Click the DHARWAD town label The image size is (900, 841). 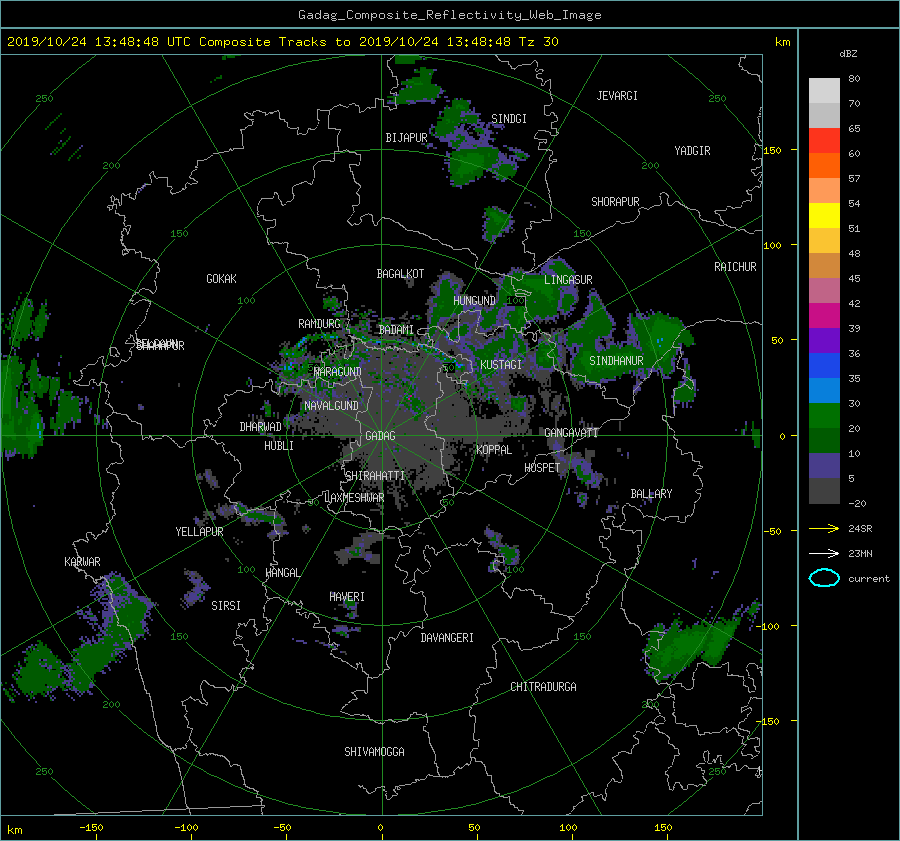click(260, 427)
